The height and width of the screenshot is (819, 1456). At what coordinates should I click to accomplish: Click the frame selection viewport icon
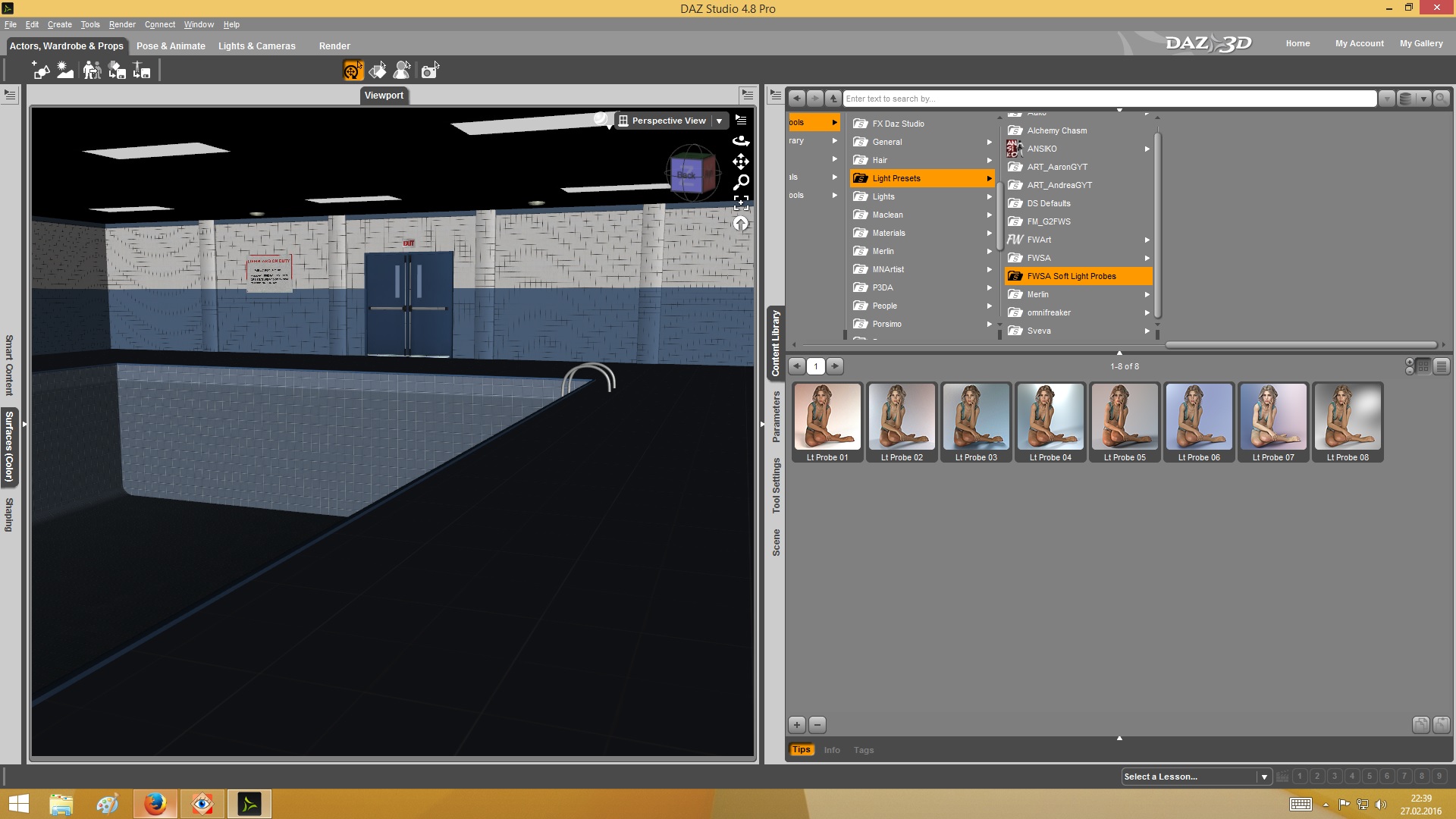pos(741,202)
